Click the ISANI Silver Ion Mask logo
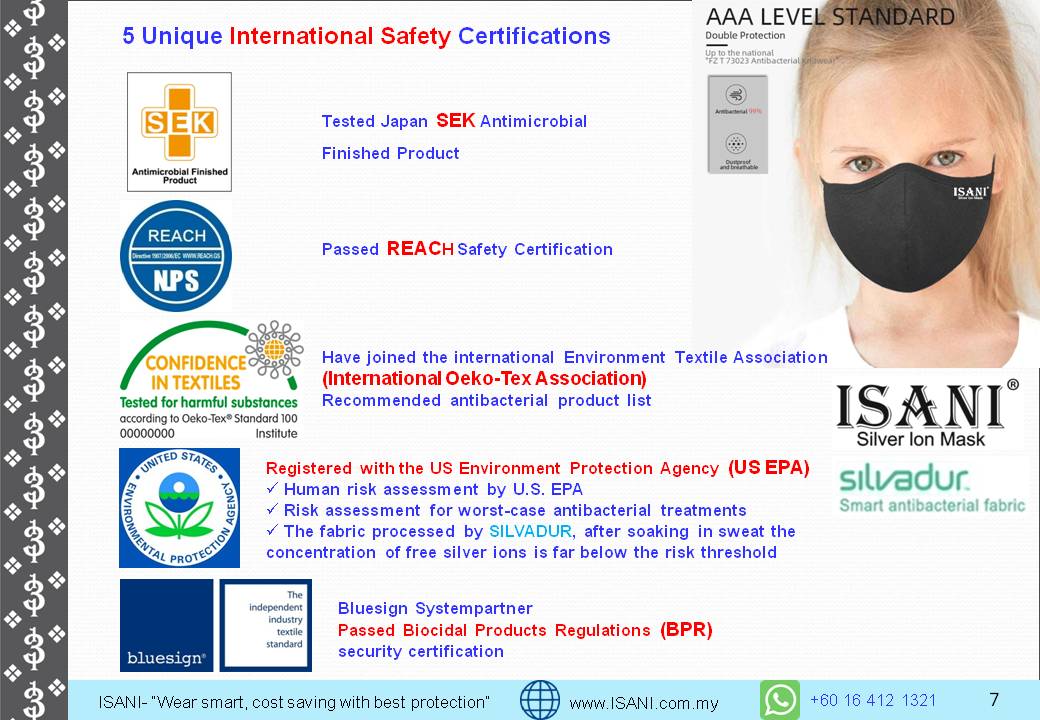 coord(927,414)
